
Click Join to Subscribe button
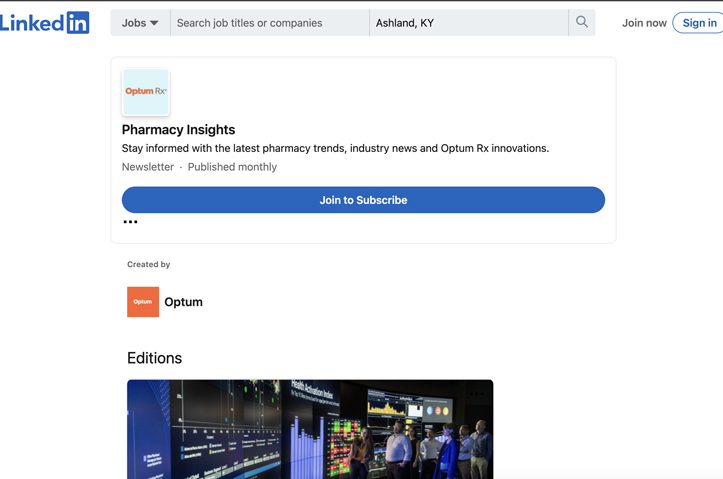[x=363, y=200]
